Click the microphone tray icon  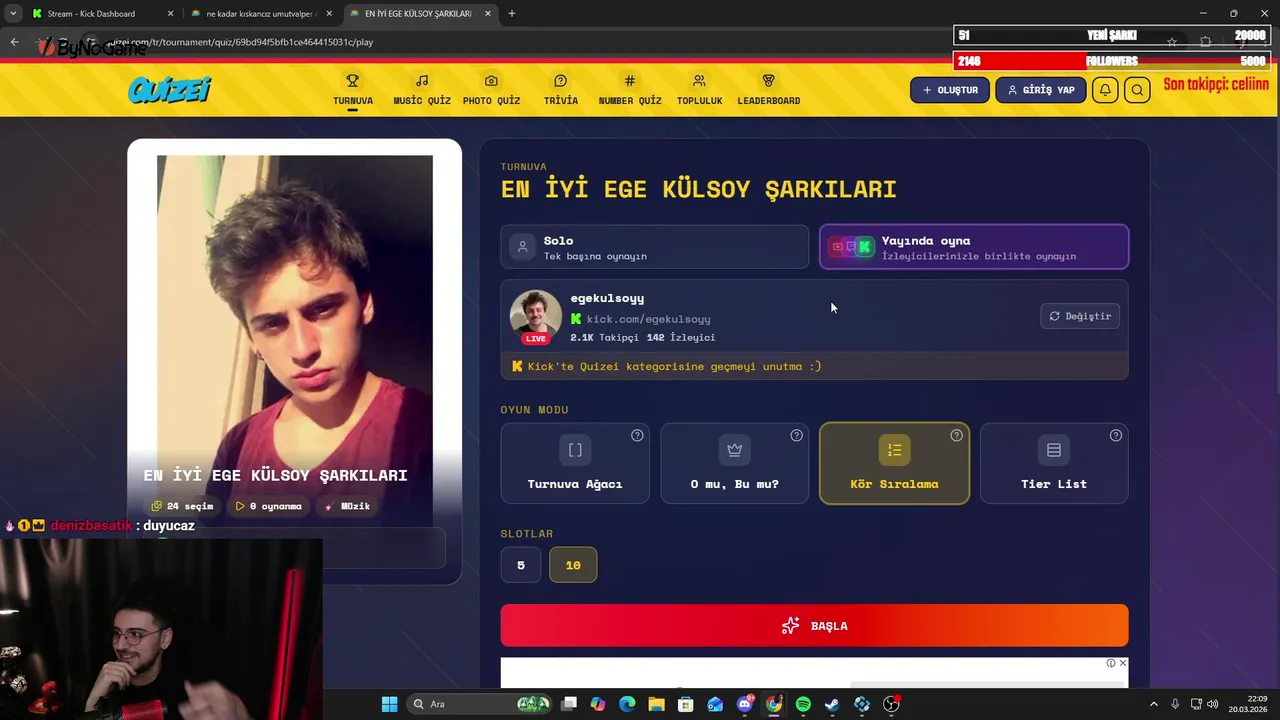1175,704
